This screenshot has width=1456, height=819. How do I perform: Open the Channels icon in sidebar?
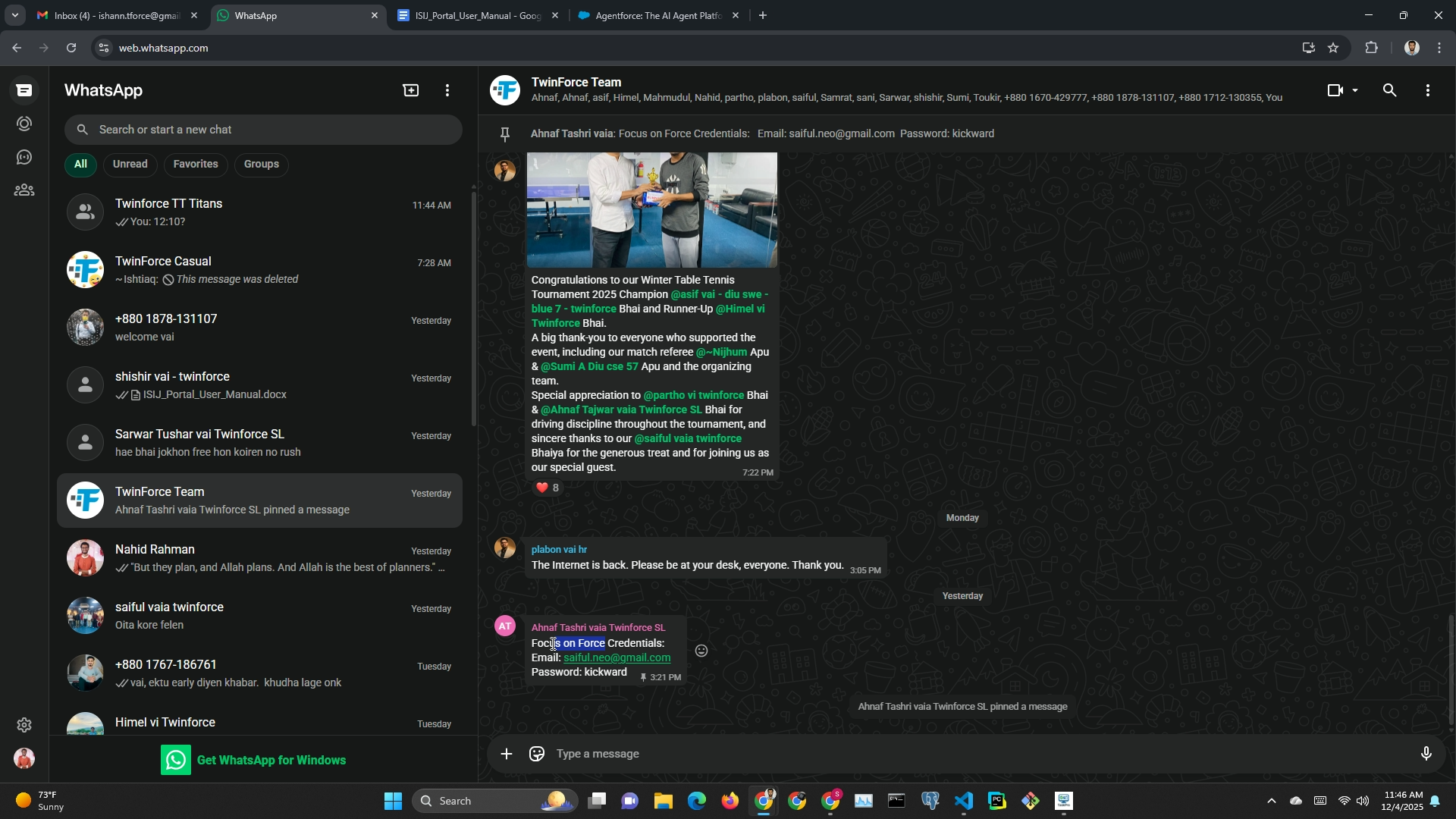tap(24, 157)
